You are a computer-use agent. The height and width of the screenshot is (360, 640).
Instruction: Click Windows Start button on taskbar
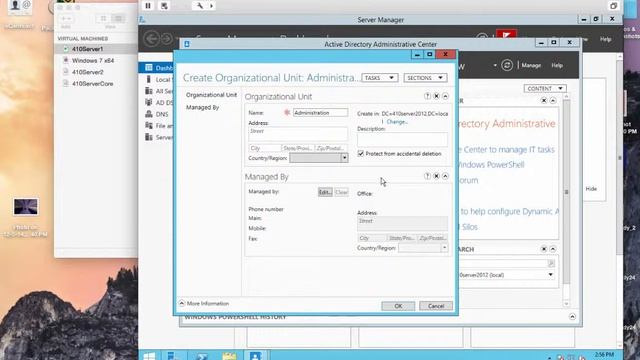pos(149,356)
